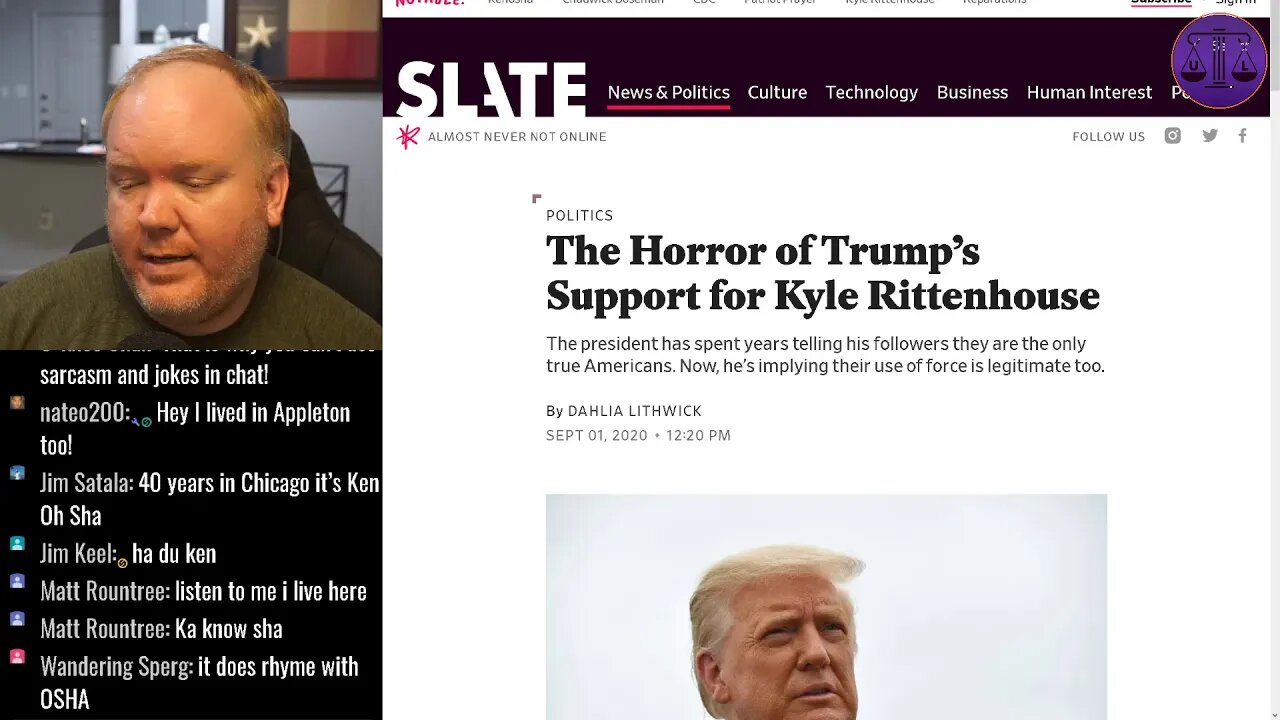The width and height of the screenshot is (1280, 720).
Task: Click the pink asterisk Almost Never Not Online icon
Action: pos(408,137)
